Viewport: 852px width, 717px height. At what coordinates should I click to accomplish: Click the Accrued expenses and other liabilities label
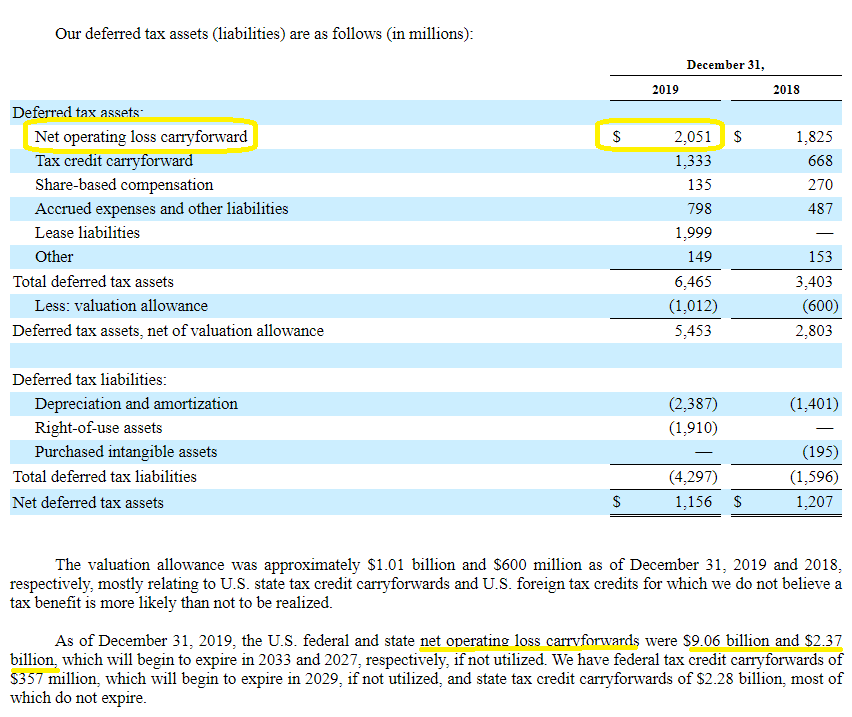point(161,209)
